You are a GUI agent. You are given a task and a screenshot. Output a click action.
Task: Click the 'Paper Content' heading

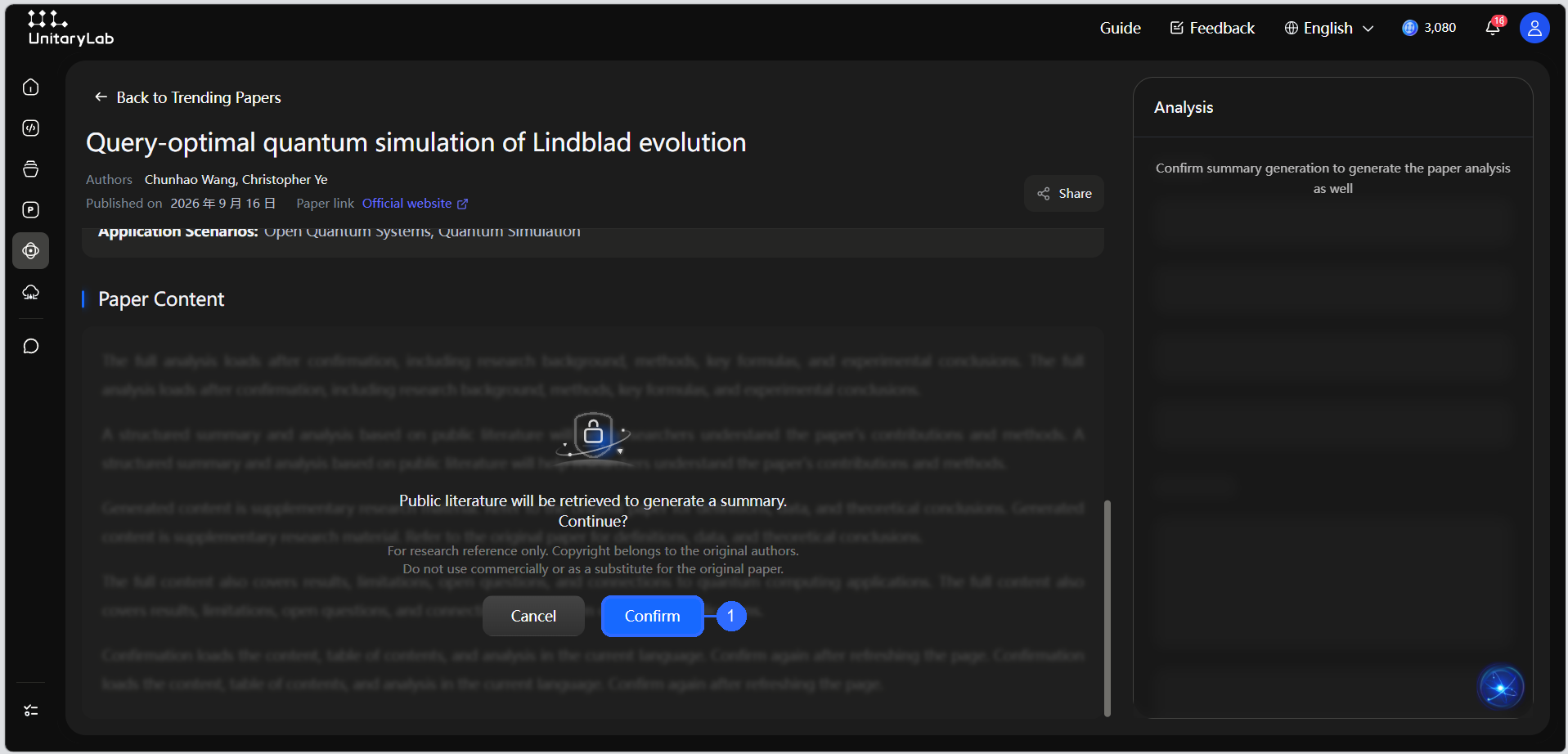(161, 299)
